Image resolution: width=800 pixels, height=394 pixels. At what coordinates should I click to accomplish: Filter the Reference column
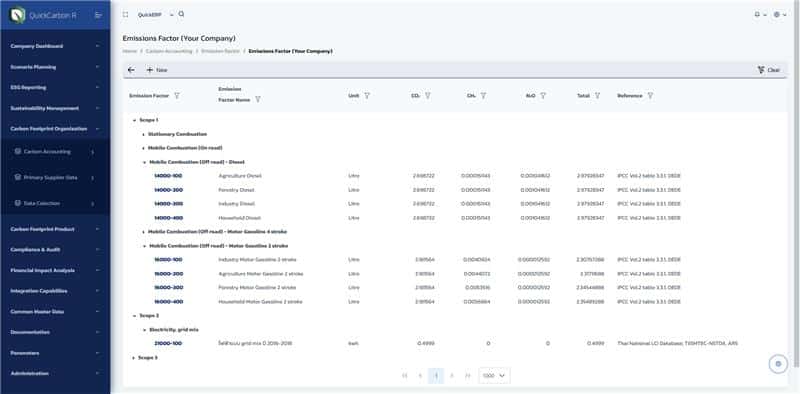tap(650, 95)
